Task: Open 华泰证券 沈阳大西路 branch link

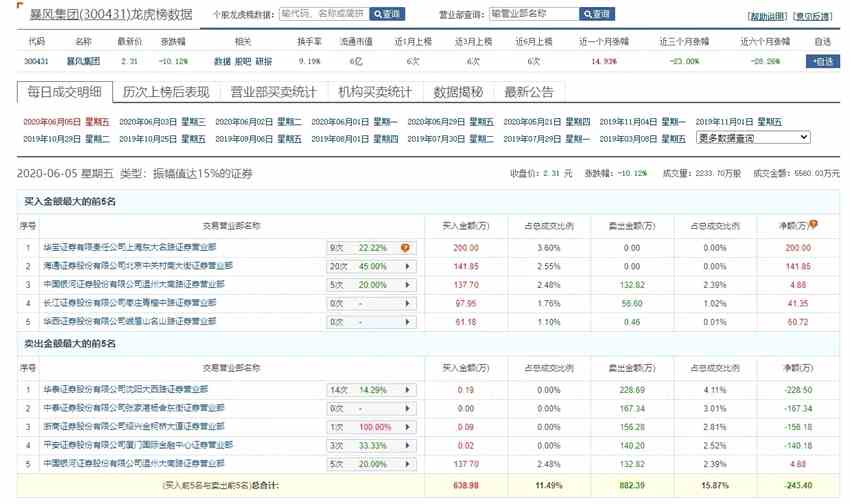Action: click(x=126, y=389)
